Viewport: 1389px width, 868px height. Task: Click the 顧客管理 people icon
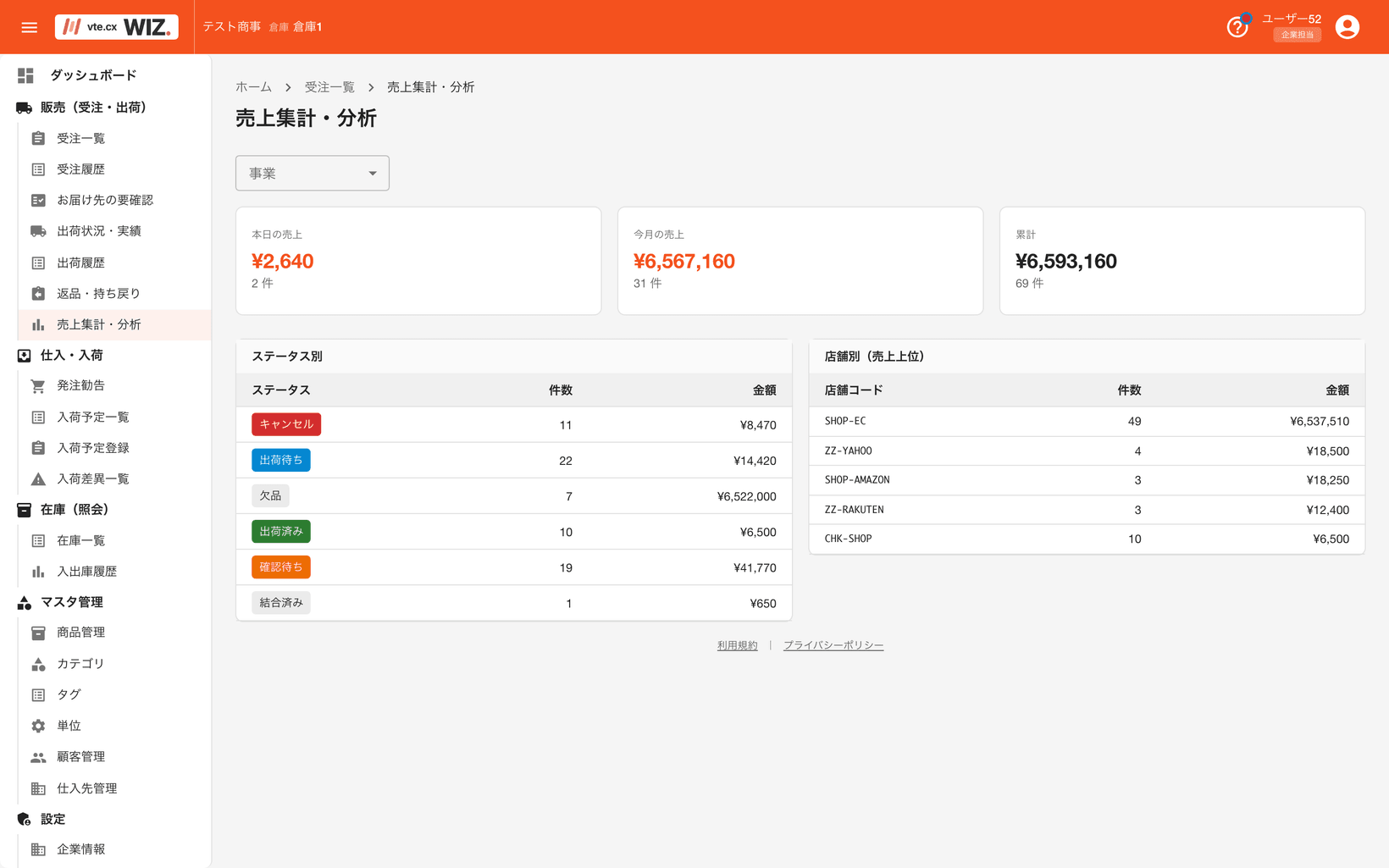(38, 757)
